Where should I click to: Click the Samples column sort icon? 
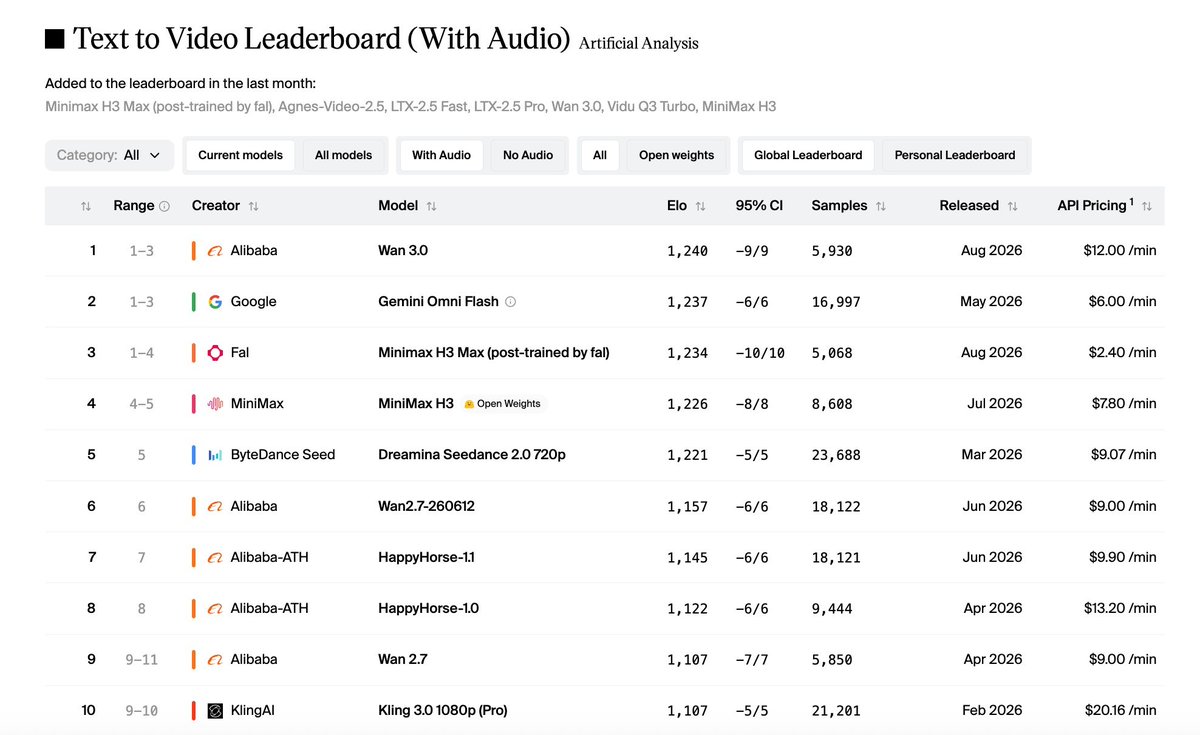(881, 206)
